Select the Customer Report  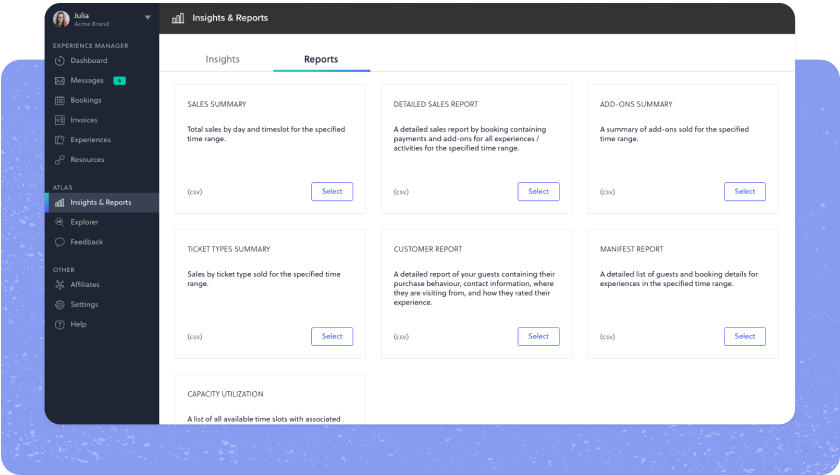(x=538, y=337)
